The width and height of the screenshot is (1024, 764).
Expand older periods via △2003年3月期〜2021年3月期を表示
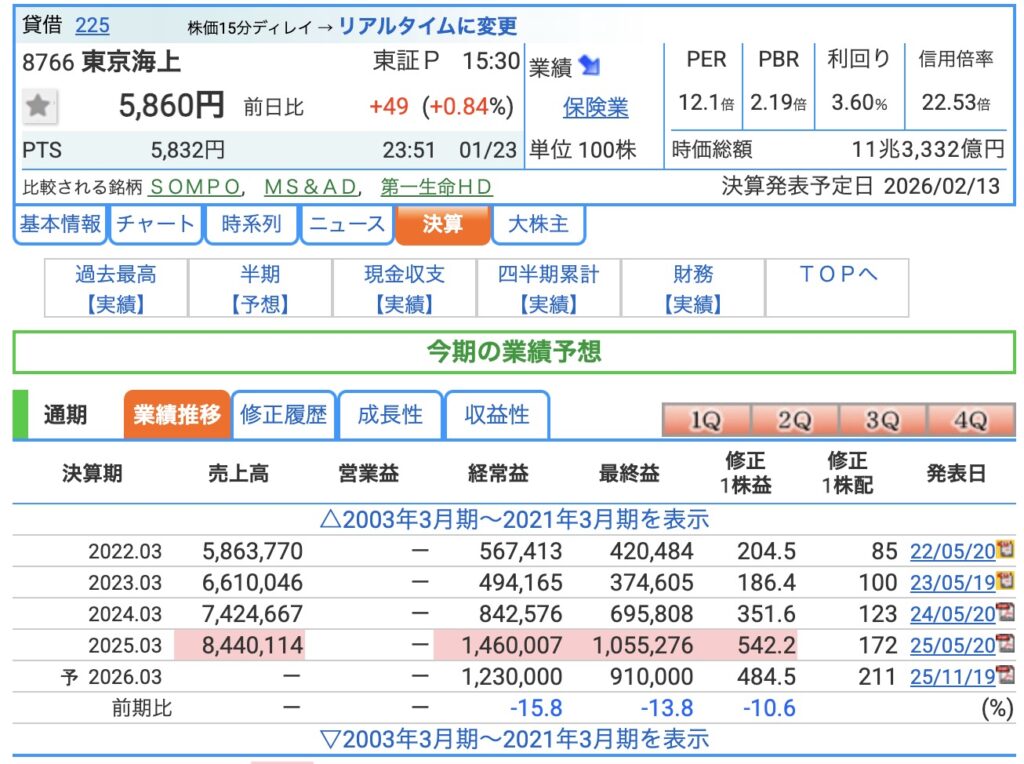pos(514,519)
